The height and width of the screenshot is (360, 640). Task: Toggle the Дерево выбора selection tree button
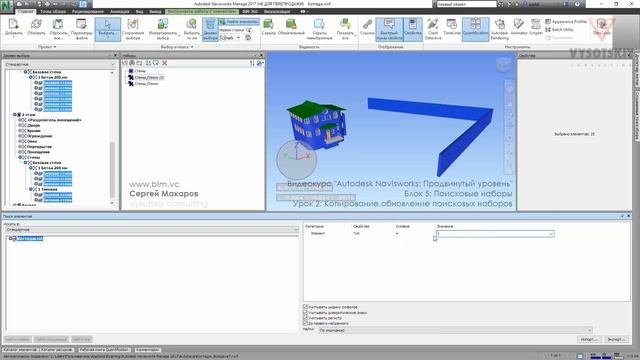(x=210, y=29)
